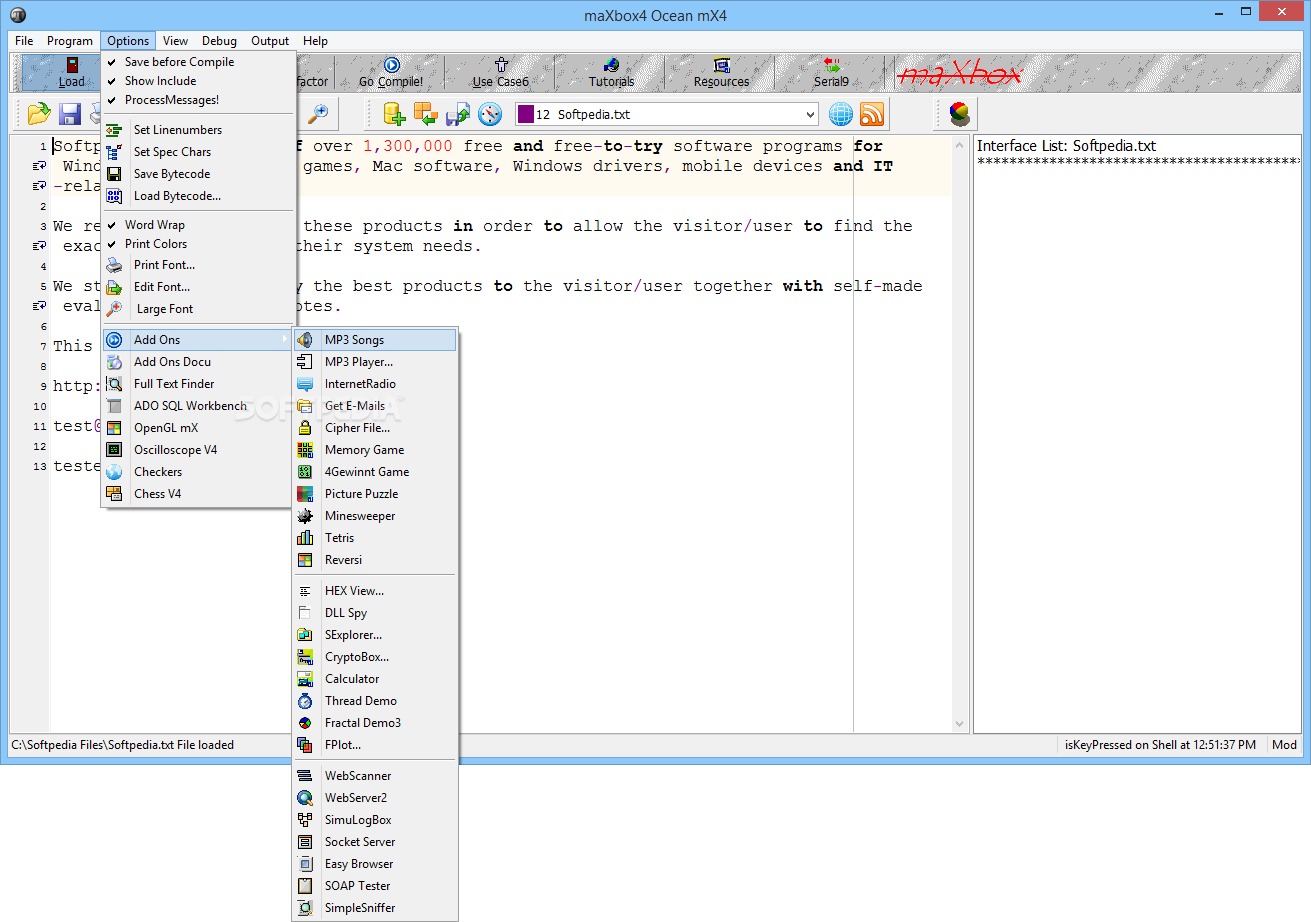The image size is (1311, 922).
Task: Click the magnifier zoom toolbar icon
Action: 318,113
